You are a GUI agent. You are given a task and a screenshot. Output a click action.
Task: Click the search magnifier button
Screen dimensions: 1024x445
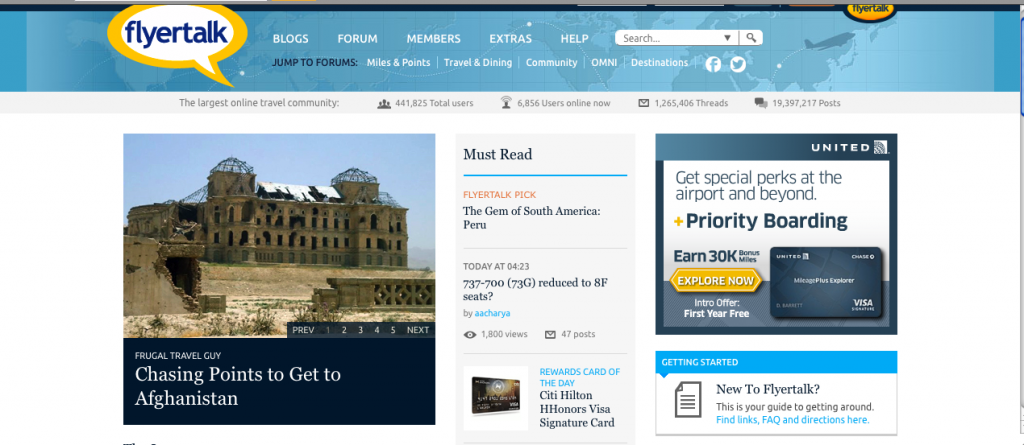pos(751,38)
